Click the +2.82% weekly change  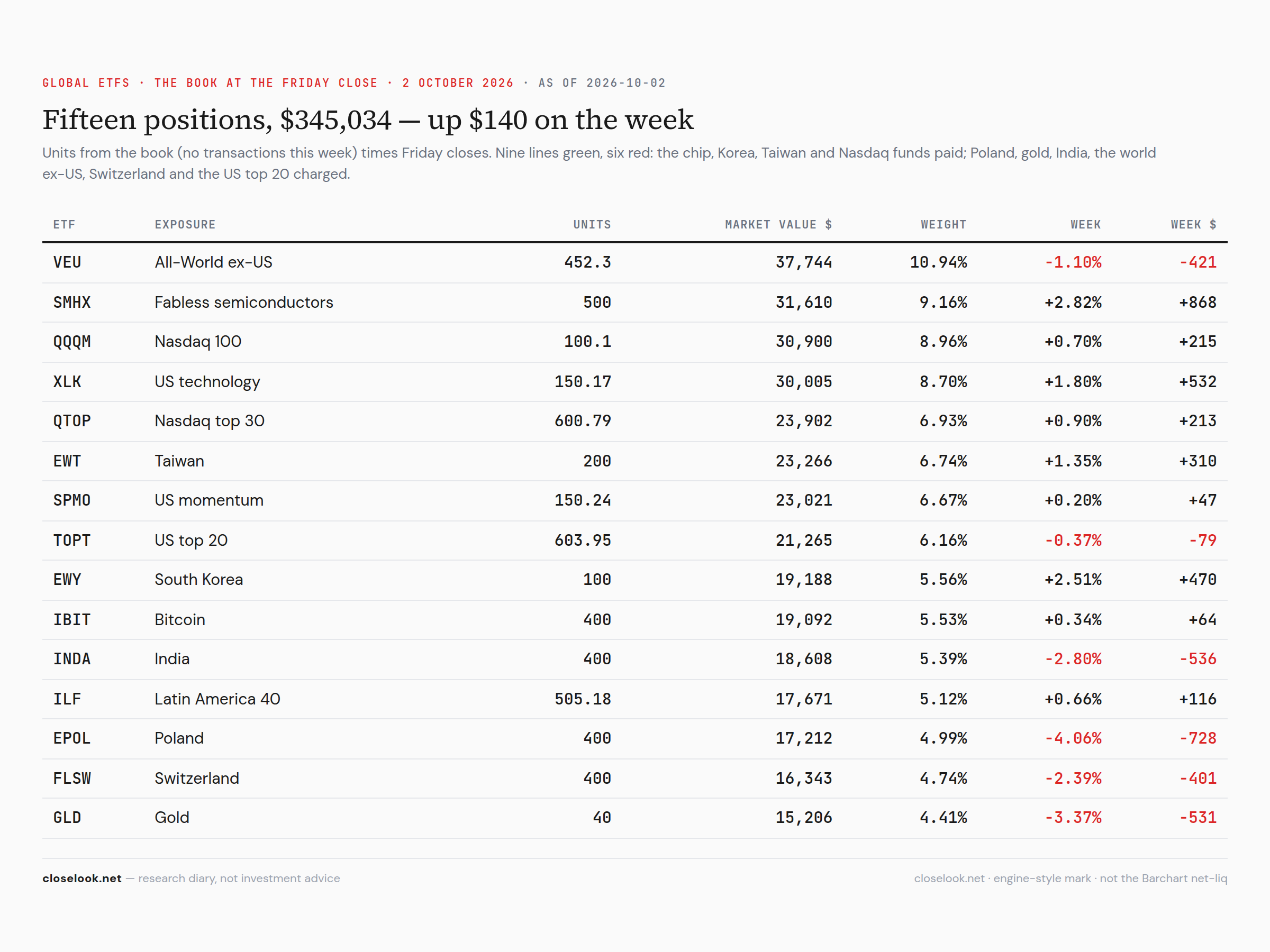[1073, 303]
